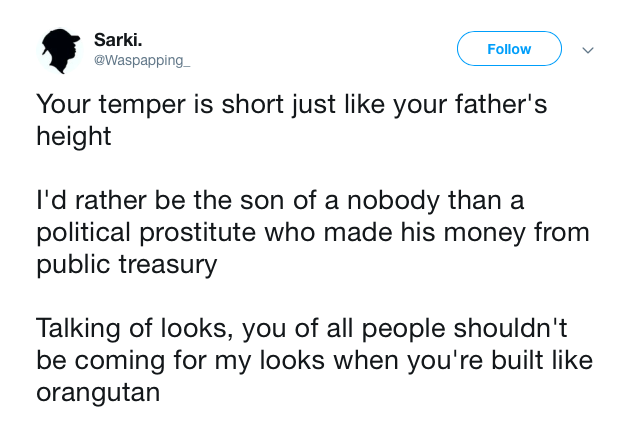Open the tweet via "Talking of looks" line
Image resolution: width=624 pixels, height=422 pixels.
click(302, 329)
